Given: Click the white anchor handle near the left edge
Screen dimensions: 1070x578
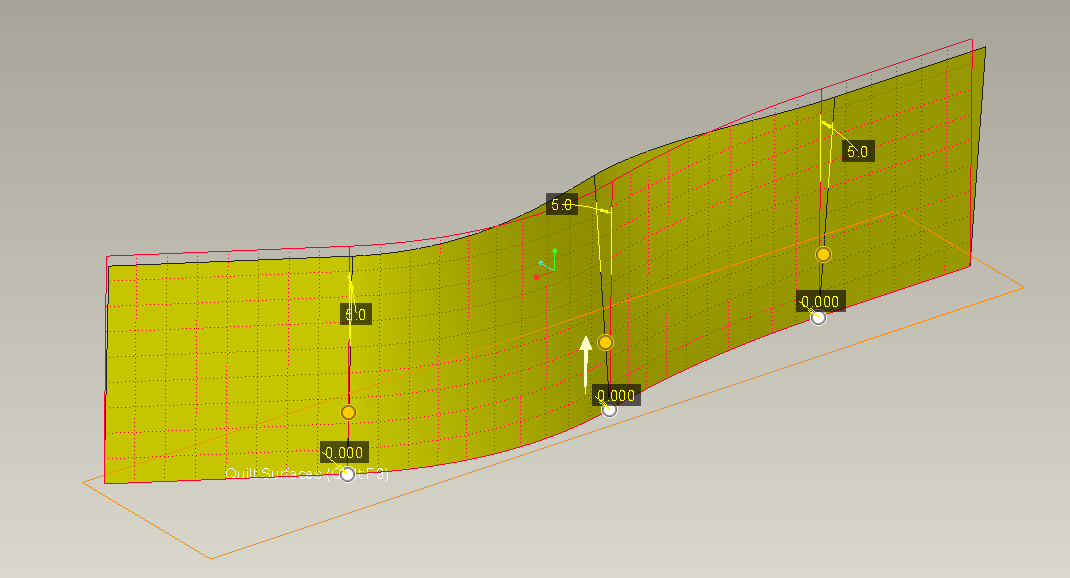Looking at the screenshot, I should (x=348, y=474).
